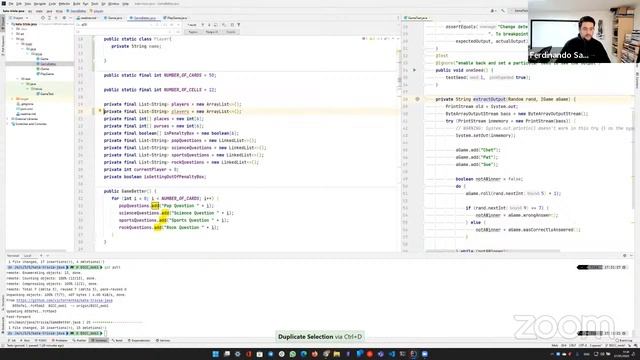The width and height of the screenshot is (640, 360).
Task: Switch to Game.java editor tab
Action: pos(113,18)
